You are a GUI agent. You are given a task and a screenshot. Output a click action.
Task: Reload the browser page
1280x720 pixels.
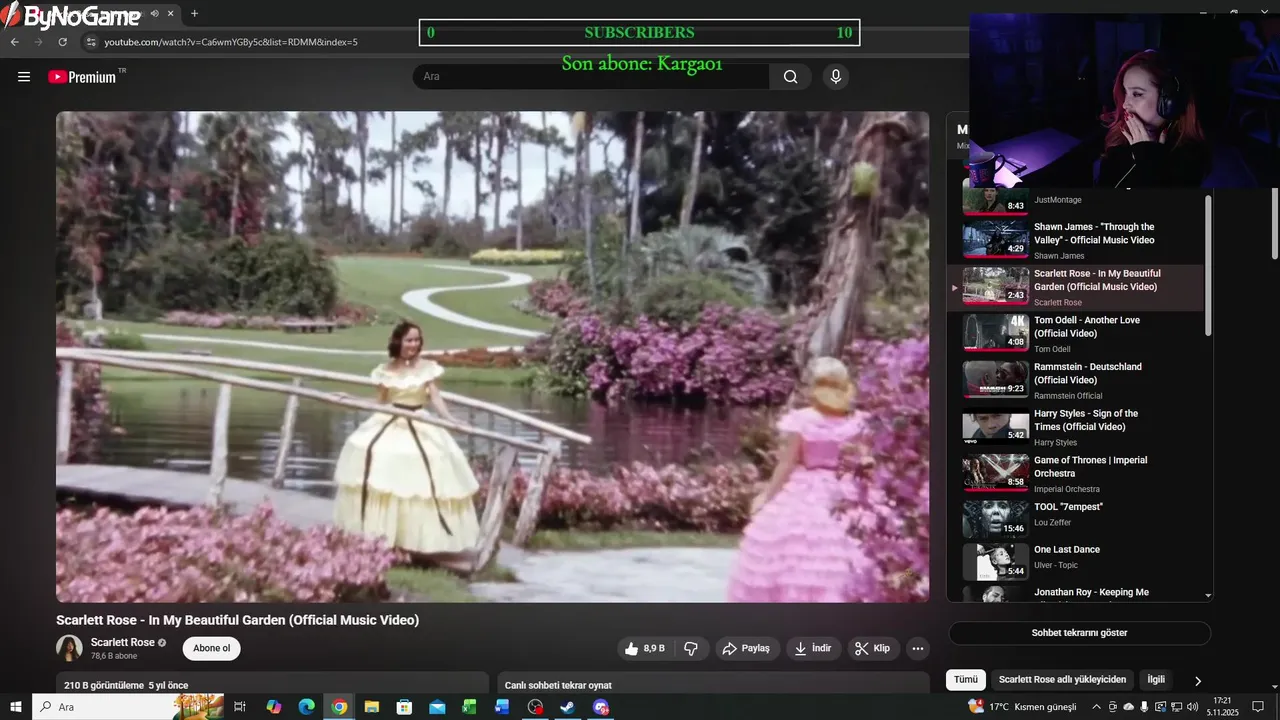coord(62,42)
